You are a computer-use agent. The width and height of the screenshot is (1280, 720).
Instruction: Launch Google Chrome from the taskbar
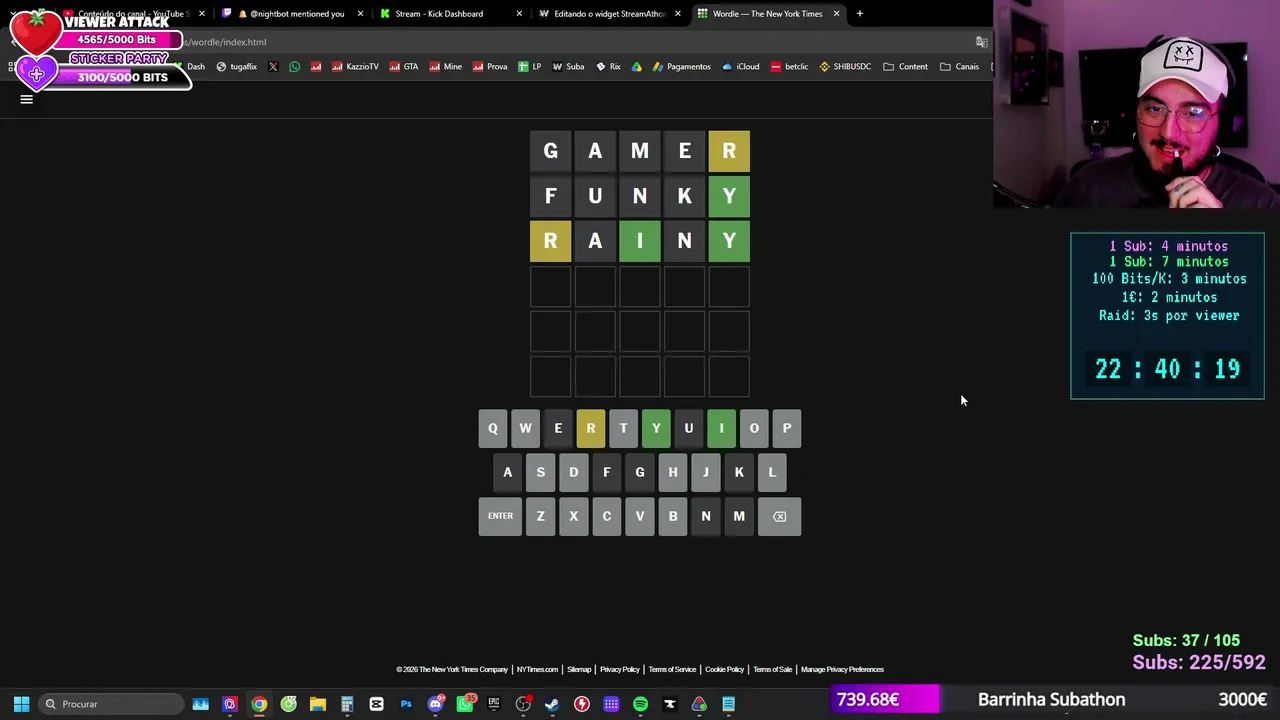259,704
